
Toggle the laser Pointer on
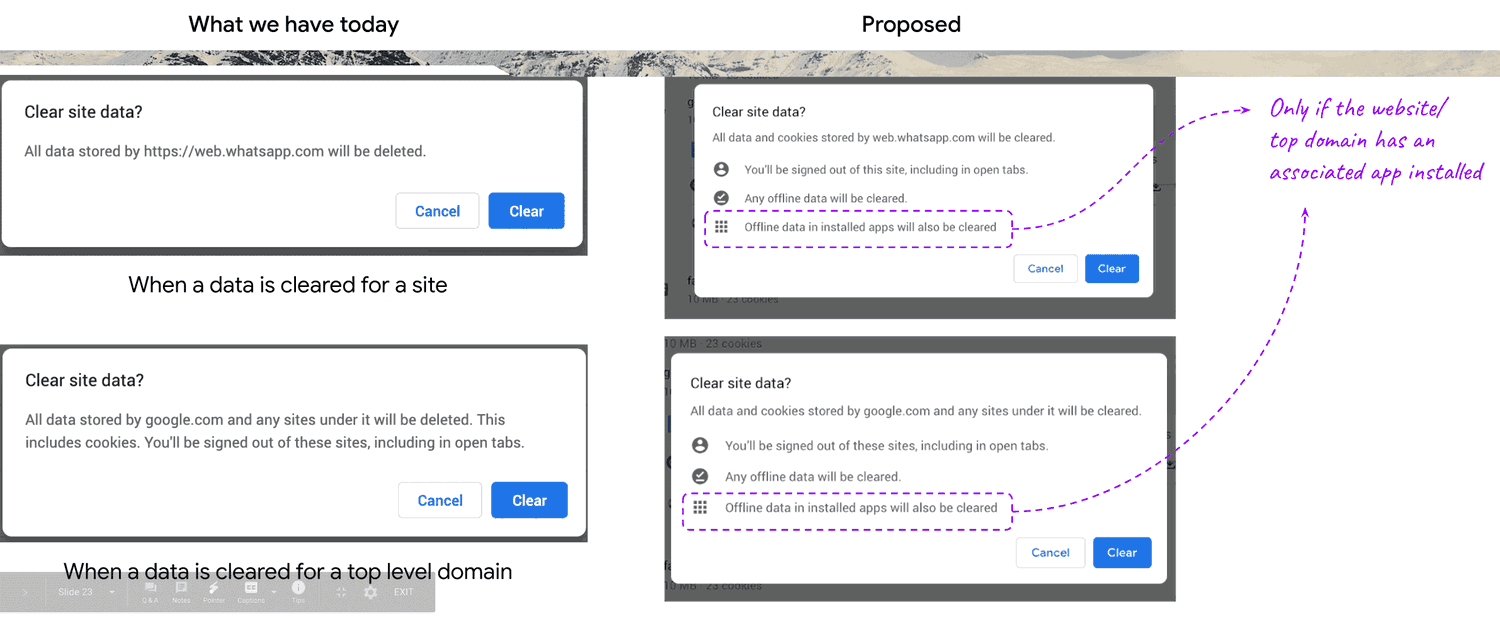tap(214, 591)
